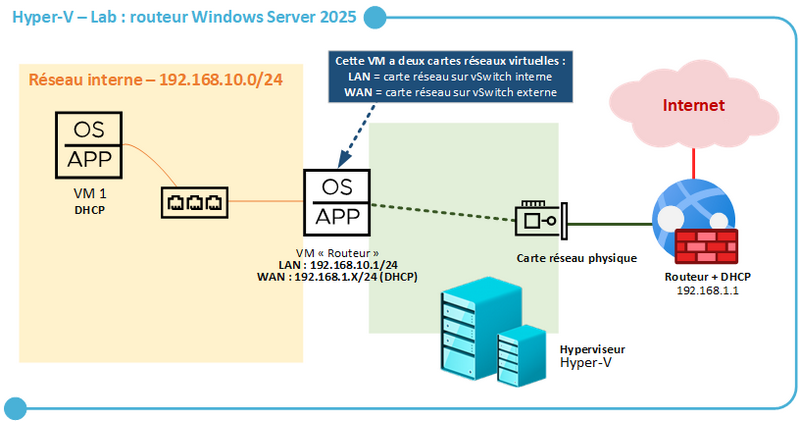800x421 pixels.
Task: Select the network switch icon
Action: (194, 203)
